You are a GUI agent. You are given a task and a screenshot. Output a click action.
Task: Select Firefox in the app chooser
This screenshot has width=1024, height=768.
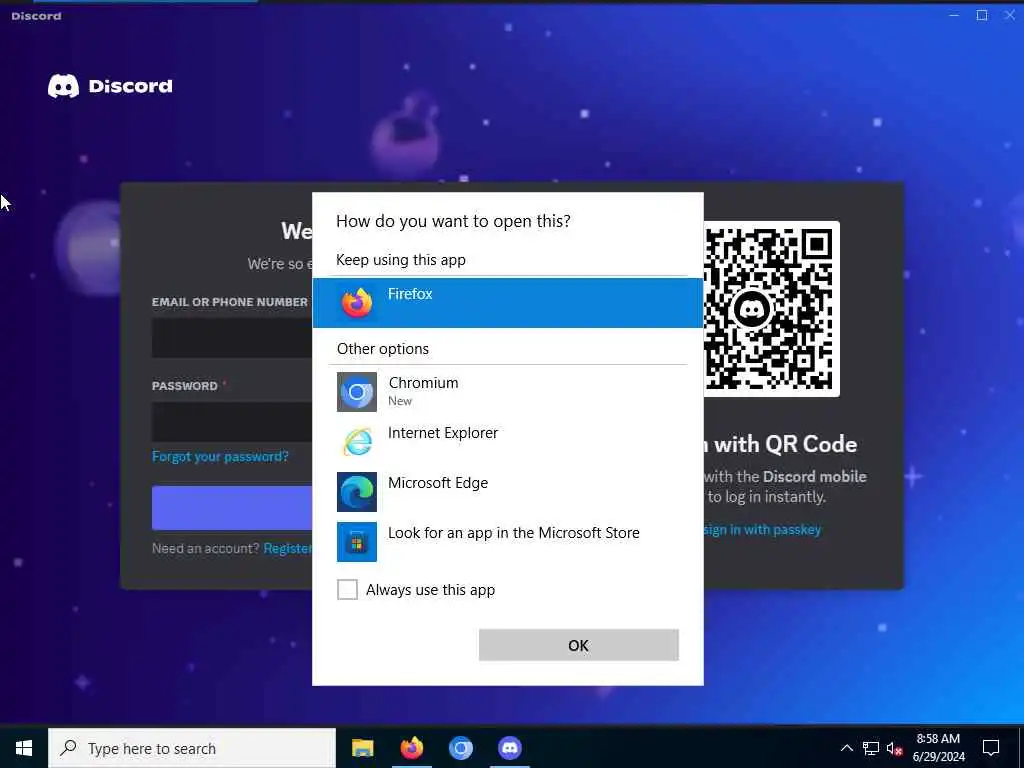[507, 302]
